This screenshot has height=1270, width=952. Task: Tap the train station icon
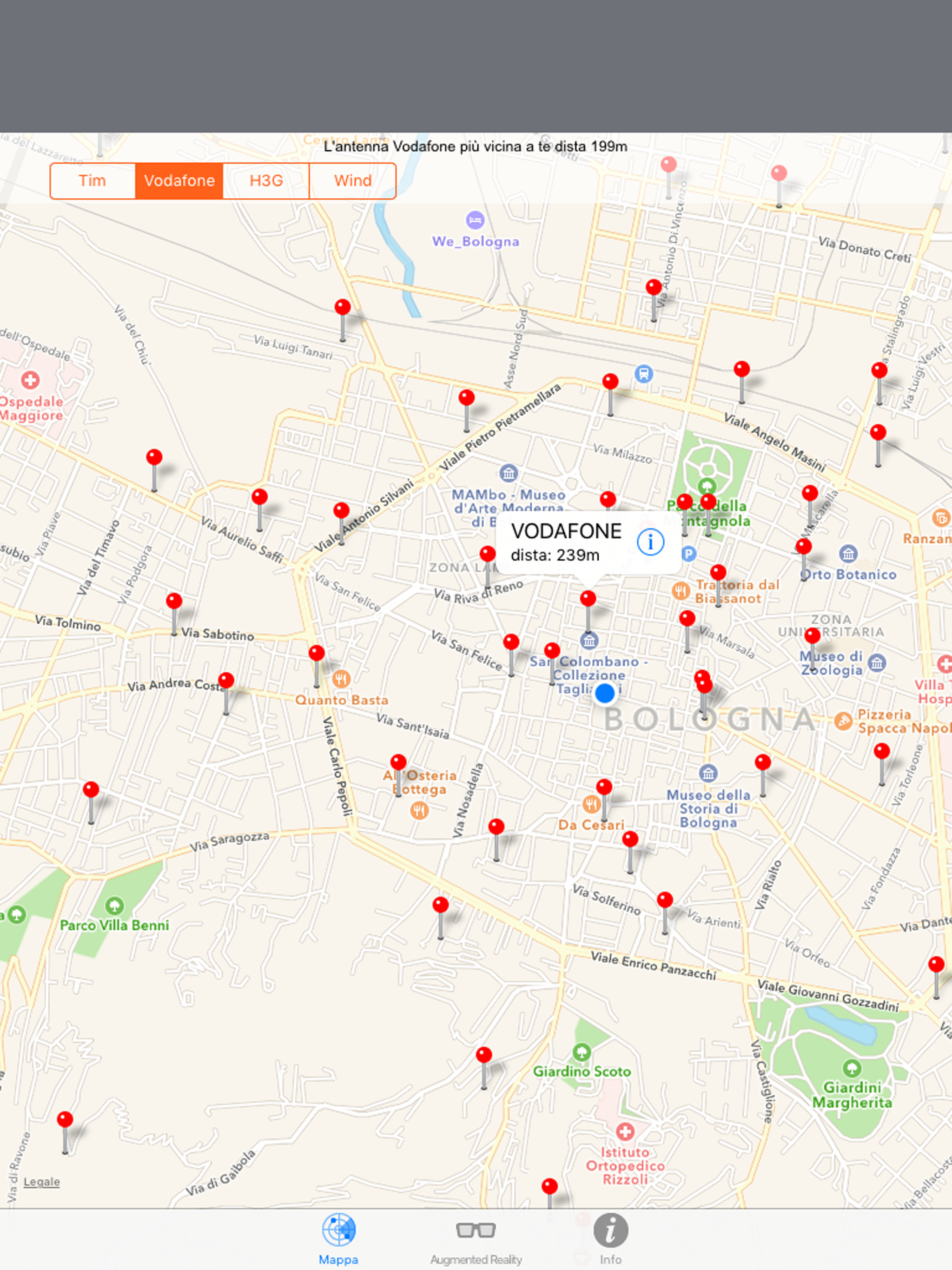[x=644, y=374]
